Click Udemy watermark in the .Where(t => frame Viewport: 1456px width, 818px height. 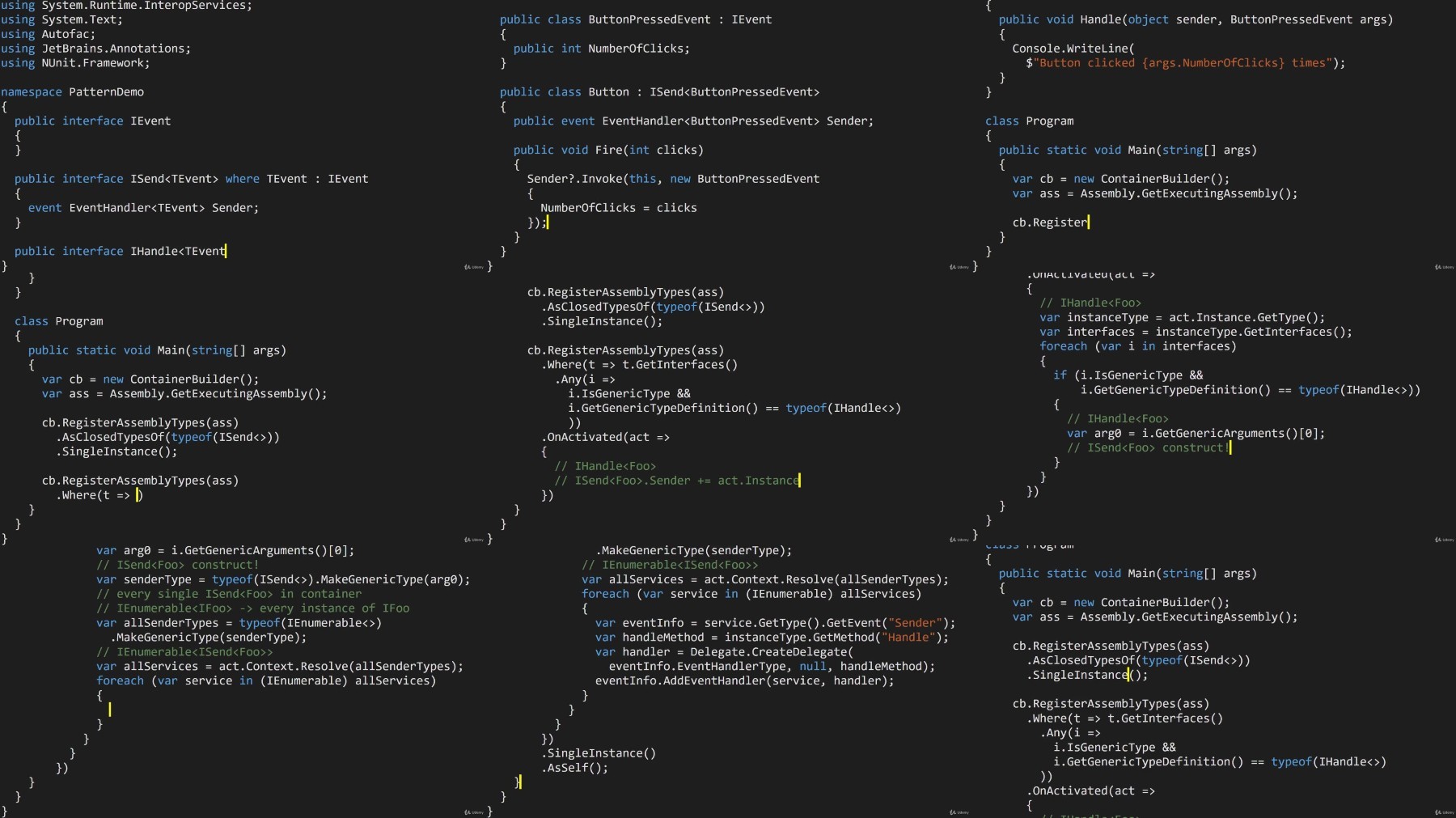[474, 540]
